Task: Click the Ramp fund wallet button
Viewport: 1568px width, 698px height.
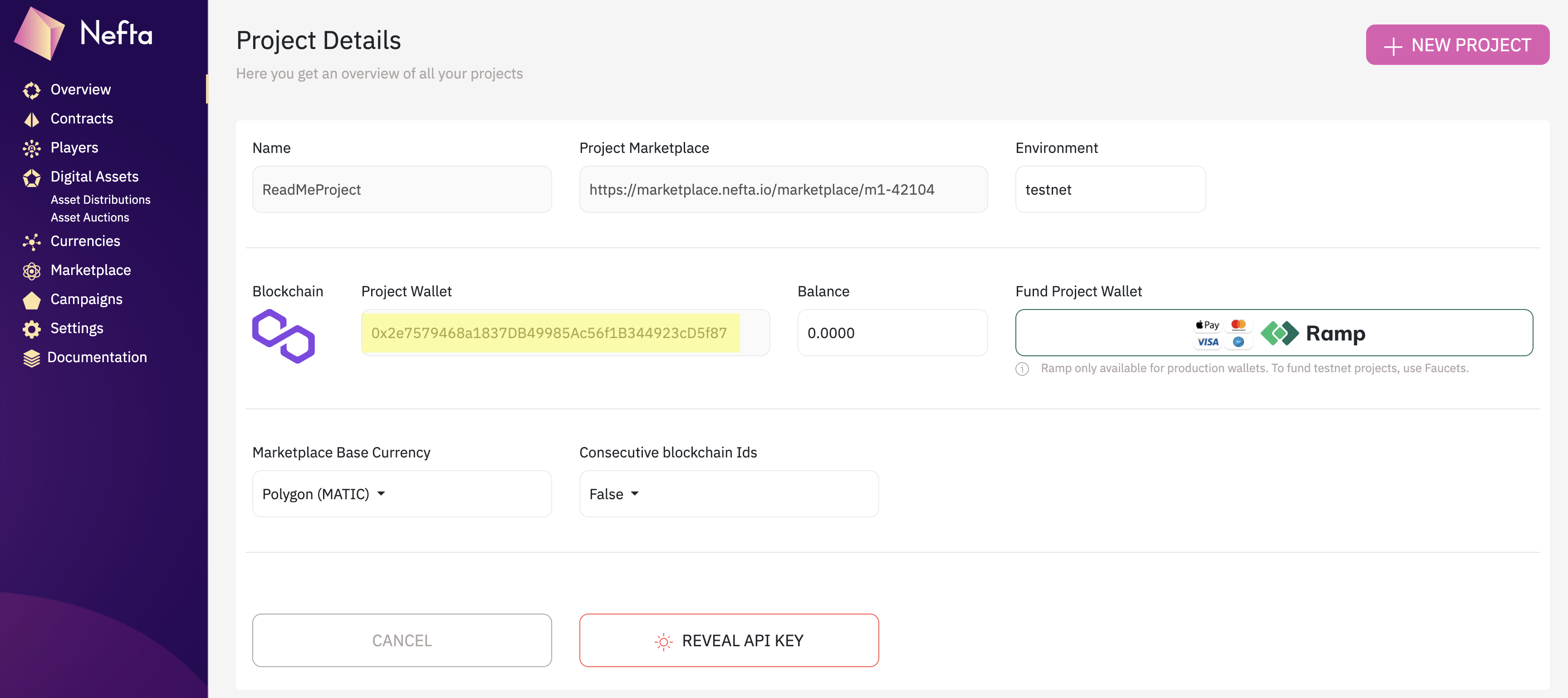Action: pos(1274,333)
